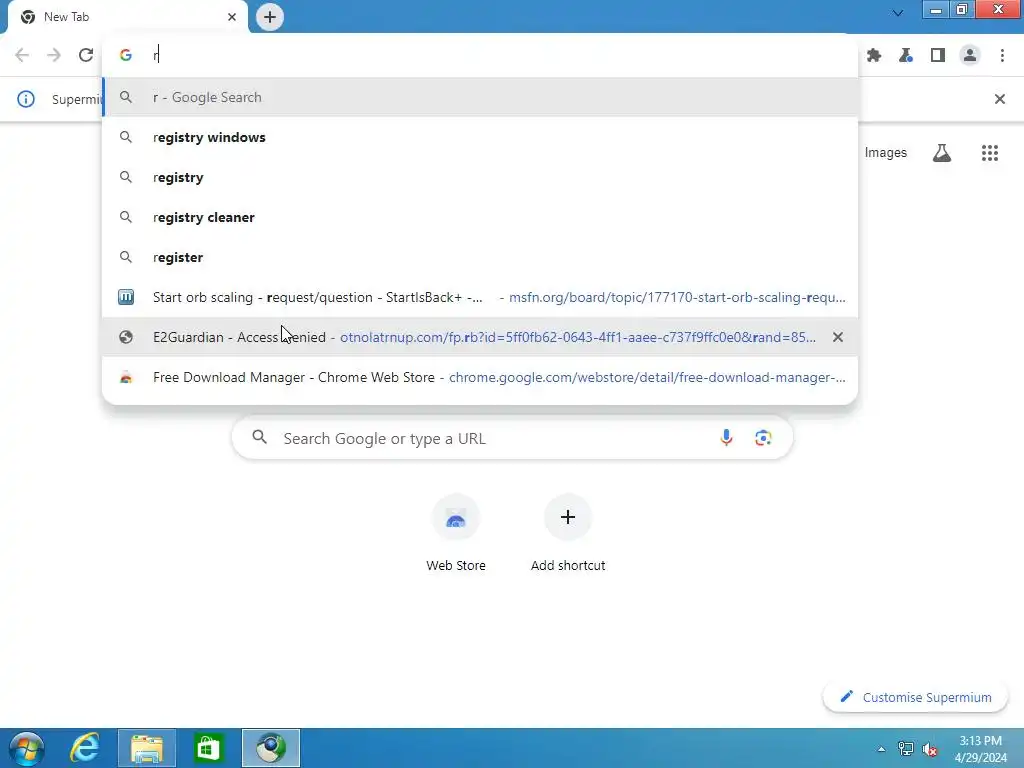Open the Extensions puzzle icon

[874, 56]
